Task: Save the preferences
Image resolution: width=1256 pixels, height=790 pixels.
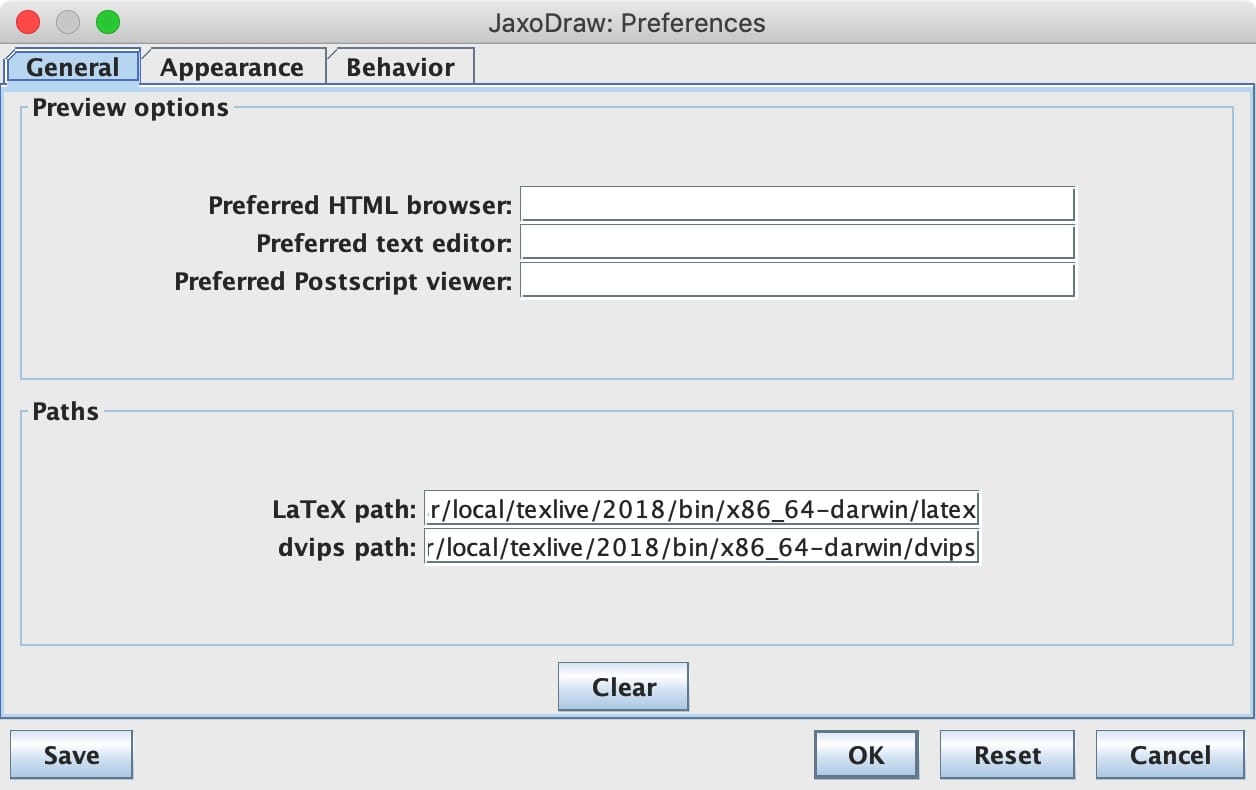Action: [71, 755]
